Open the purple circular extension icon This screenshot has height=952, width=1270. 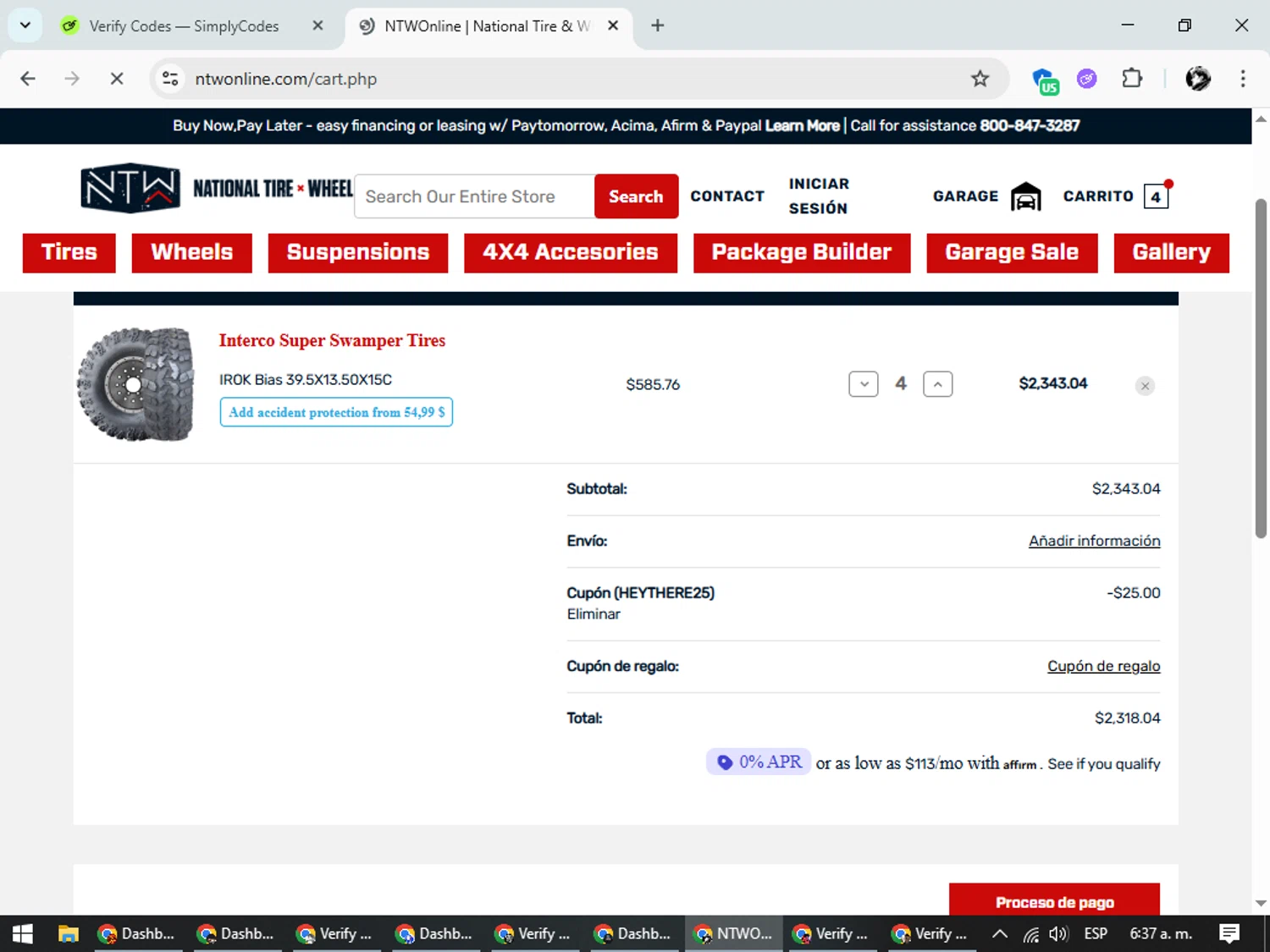coord(1086,79)
